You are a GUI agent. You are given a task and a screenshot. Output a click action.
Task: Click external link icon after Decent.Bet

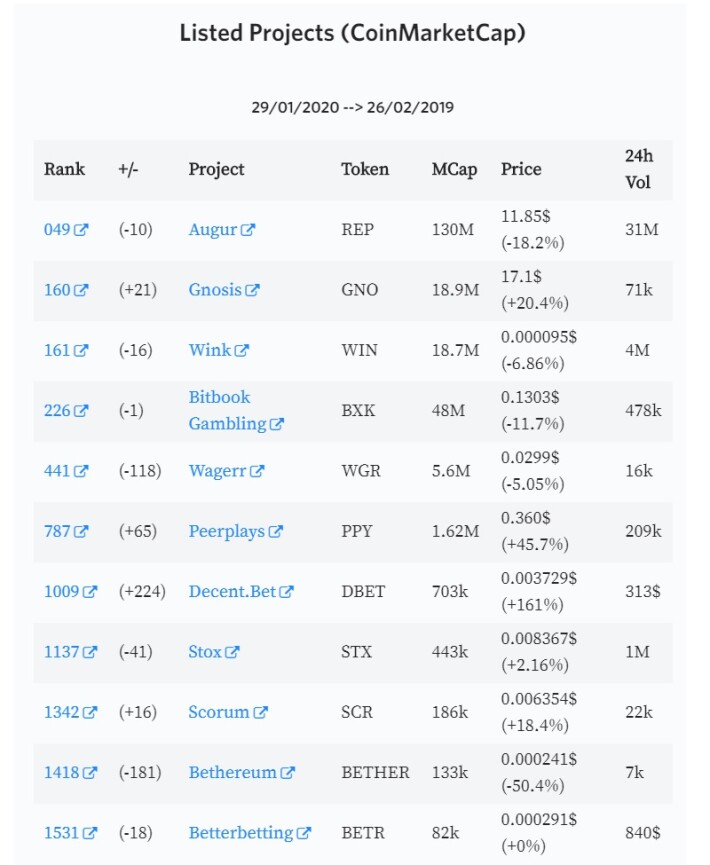[286, 592]
